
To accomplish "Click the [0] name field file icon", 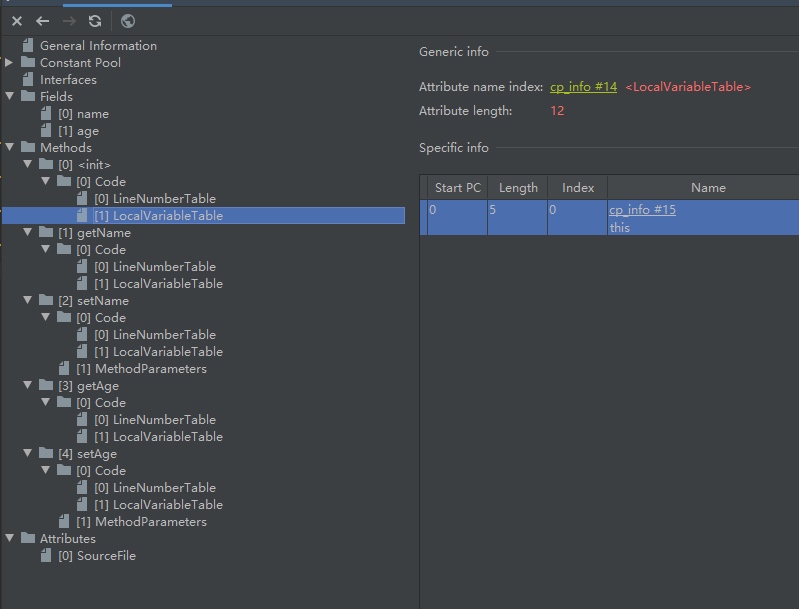I will pyautogui.click(x=46, y=113).
